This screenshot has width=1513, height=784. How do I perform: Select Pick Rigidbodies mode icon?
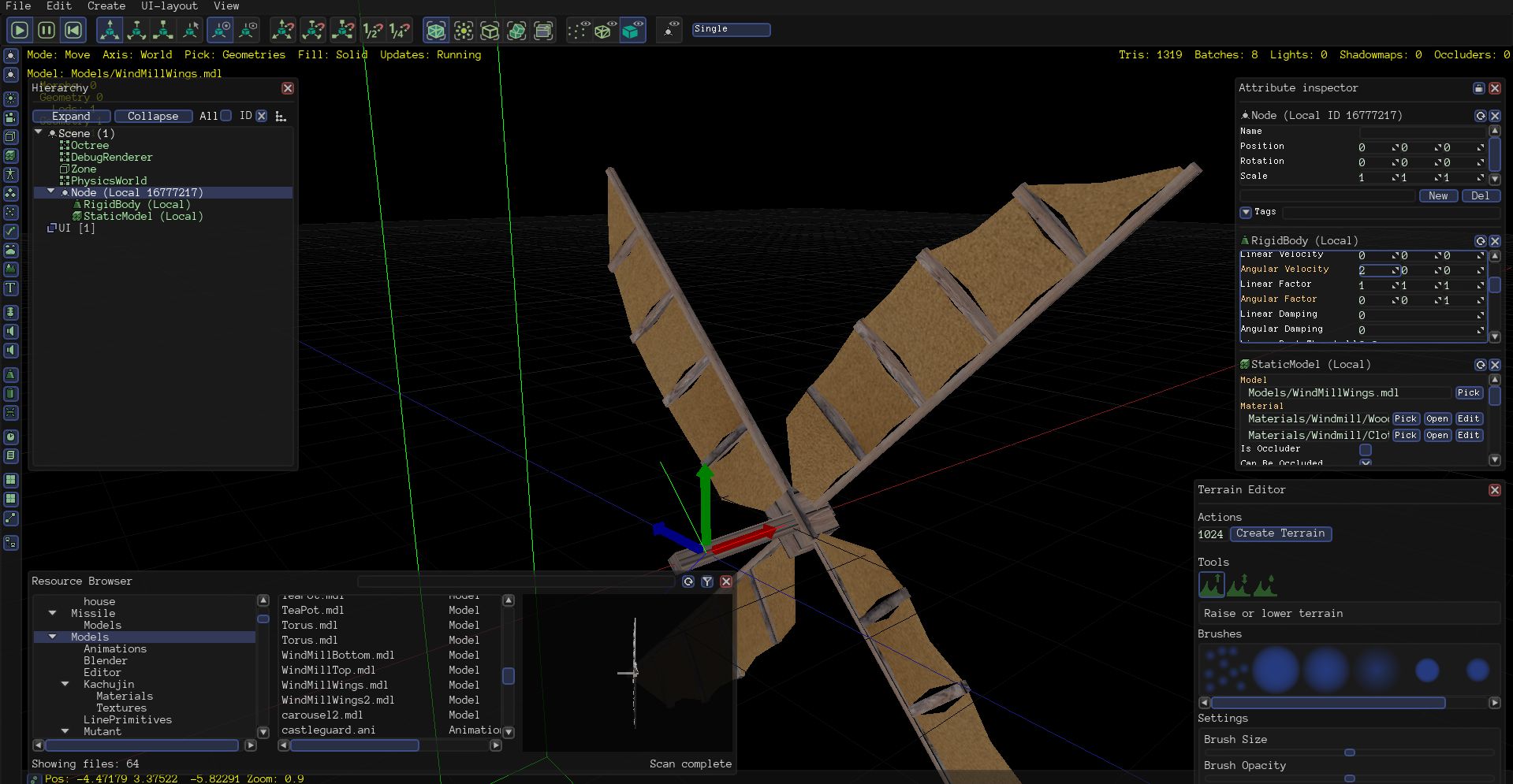516,30
